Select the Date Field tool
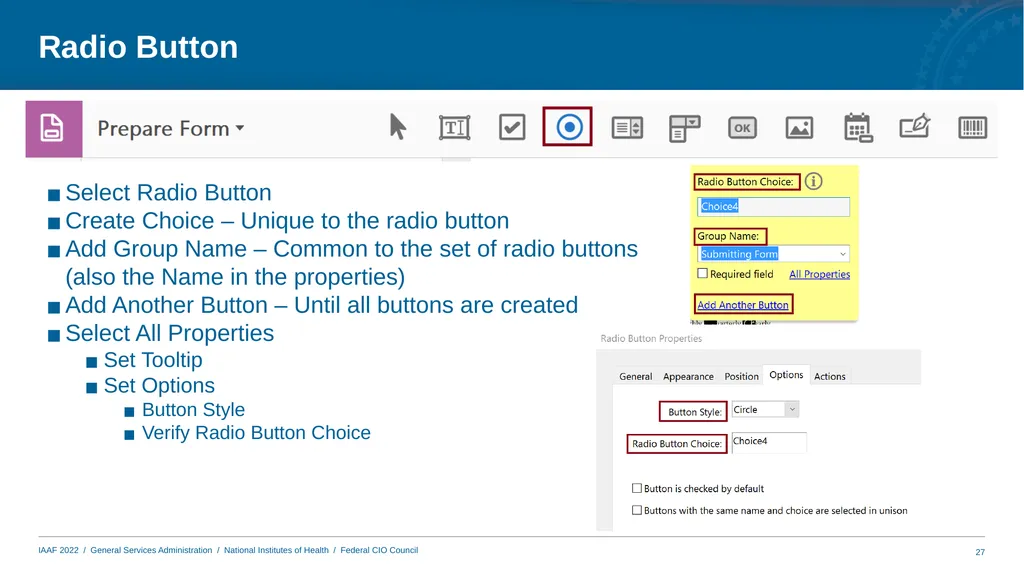This screenshot has height=575, width=1024. [x=857, y=127]
